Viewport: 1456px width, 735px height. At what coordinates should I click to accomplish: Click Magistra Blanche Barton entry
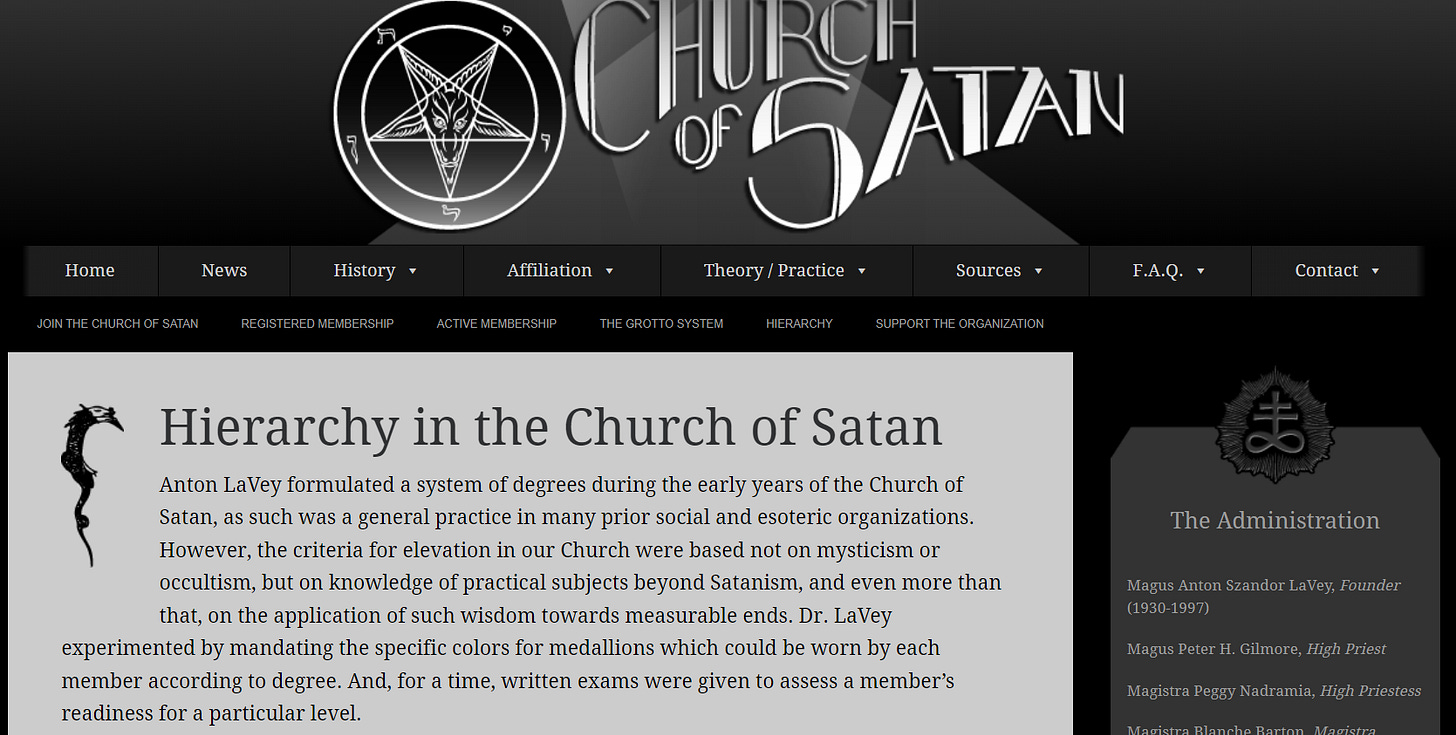pos(1251,731)
